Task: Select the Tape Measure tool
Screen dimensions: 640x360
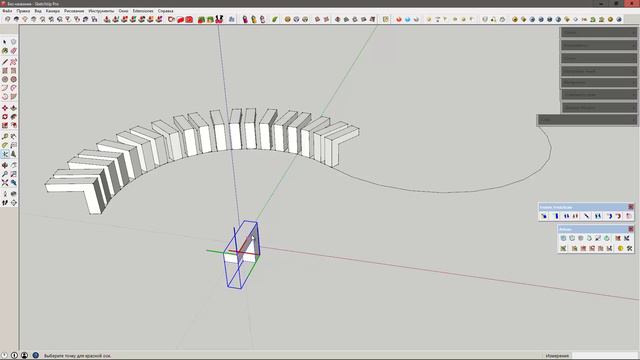Action: point(5,137)
